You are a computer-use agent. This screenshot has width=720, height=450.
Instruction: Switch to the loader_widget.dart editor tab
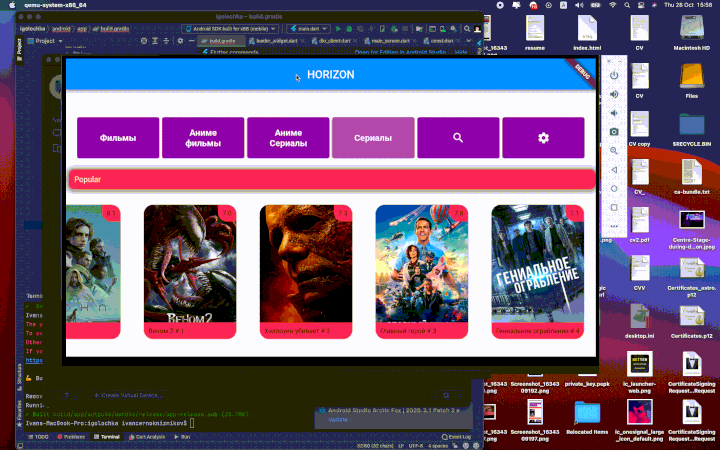tap(276, 41)
